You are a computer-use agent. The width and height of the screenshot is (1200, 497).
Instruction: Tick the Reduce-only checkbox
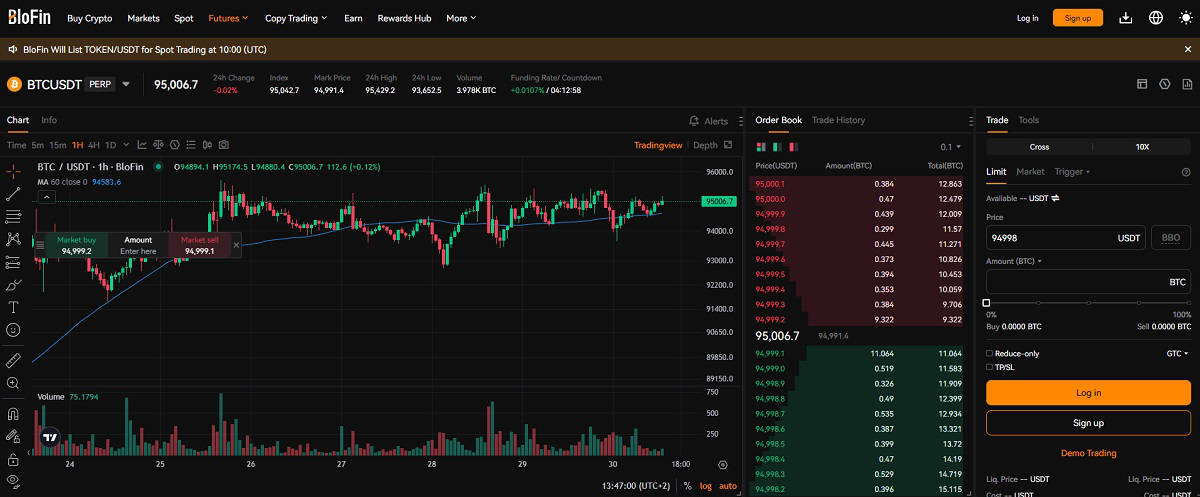(x=990, y=353)
